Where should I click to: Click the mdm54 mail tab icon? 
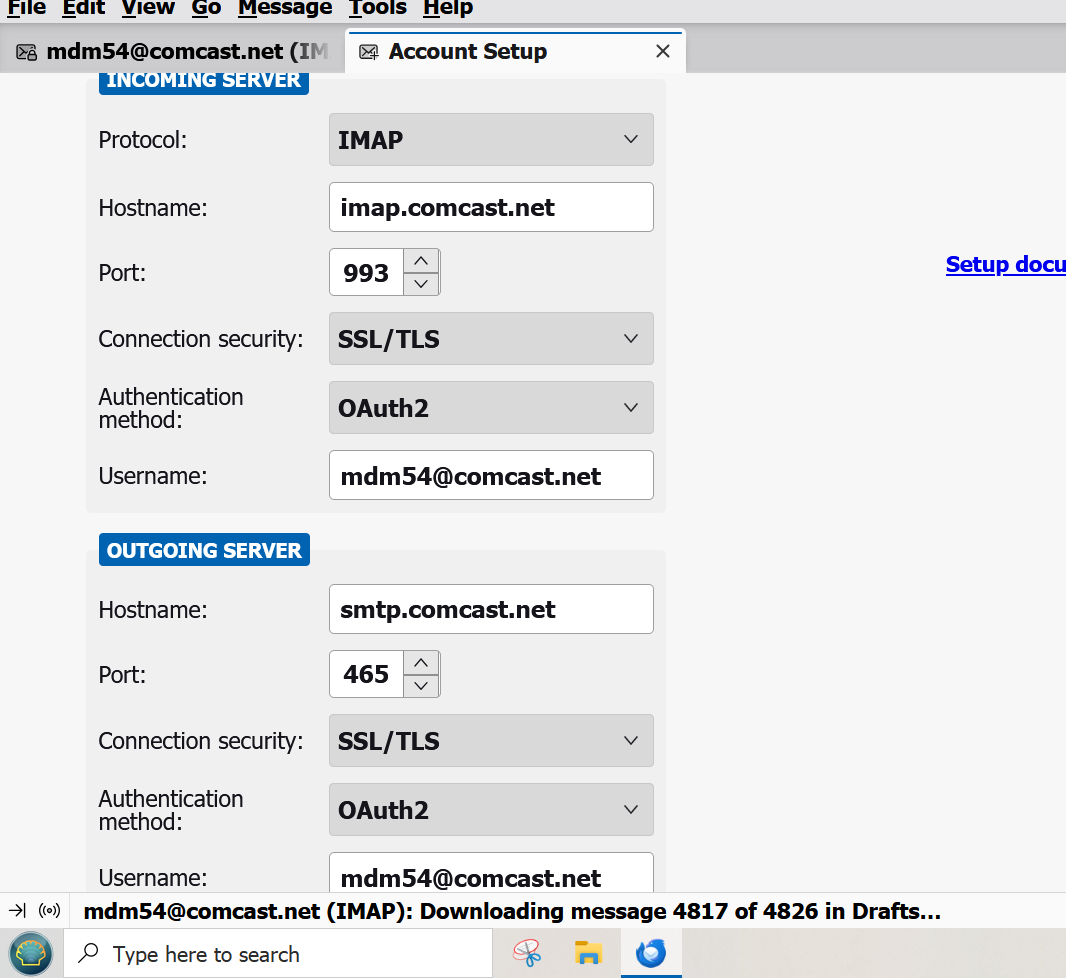[27, 52]
